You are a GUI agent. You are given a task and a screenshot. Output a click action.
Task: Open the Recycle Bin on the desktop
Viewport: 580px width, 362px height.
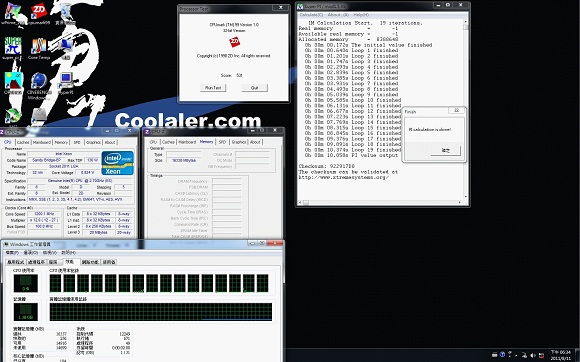[65, 14]
